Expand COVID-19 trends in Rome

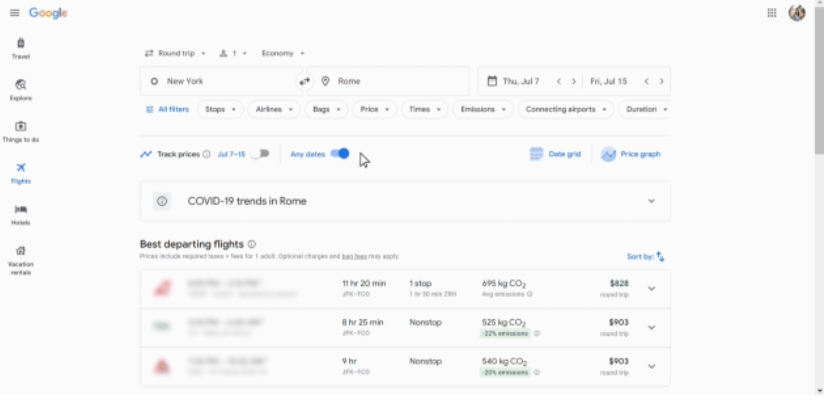tap(652, 201)
